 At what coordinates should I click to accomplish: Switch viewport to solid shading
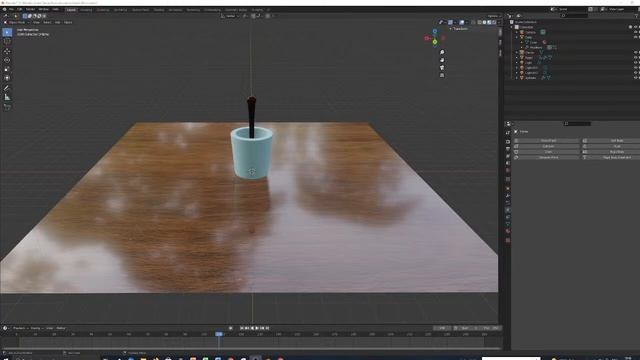pyautogui.click(x=484, y=22)
